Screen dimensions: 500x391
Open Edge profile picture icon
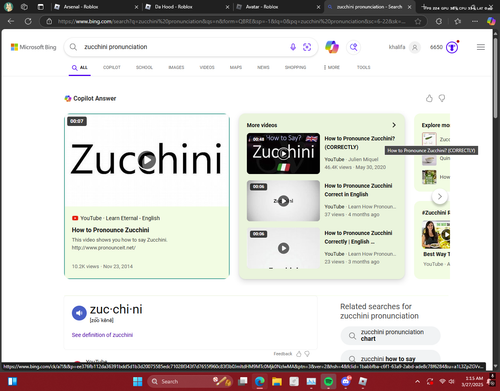[8, 7]
